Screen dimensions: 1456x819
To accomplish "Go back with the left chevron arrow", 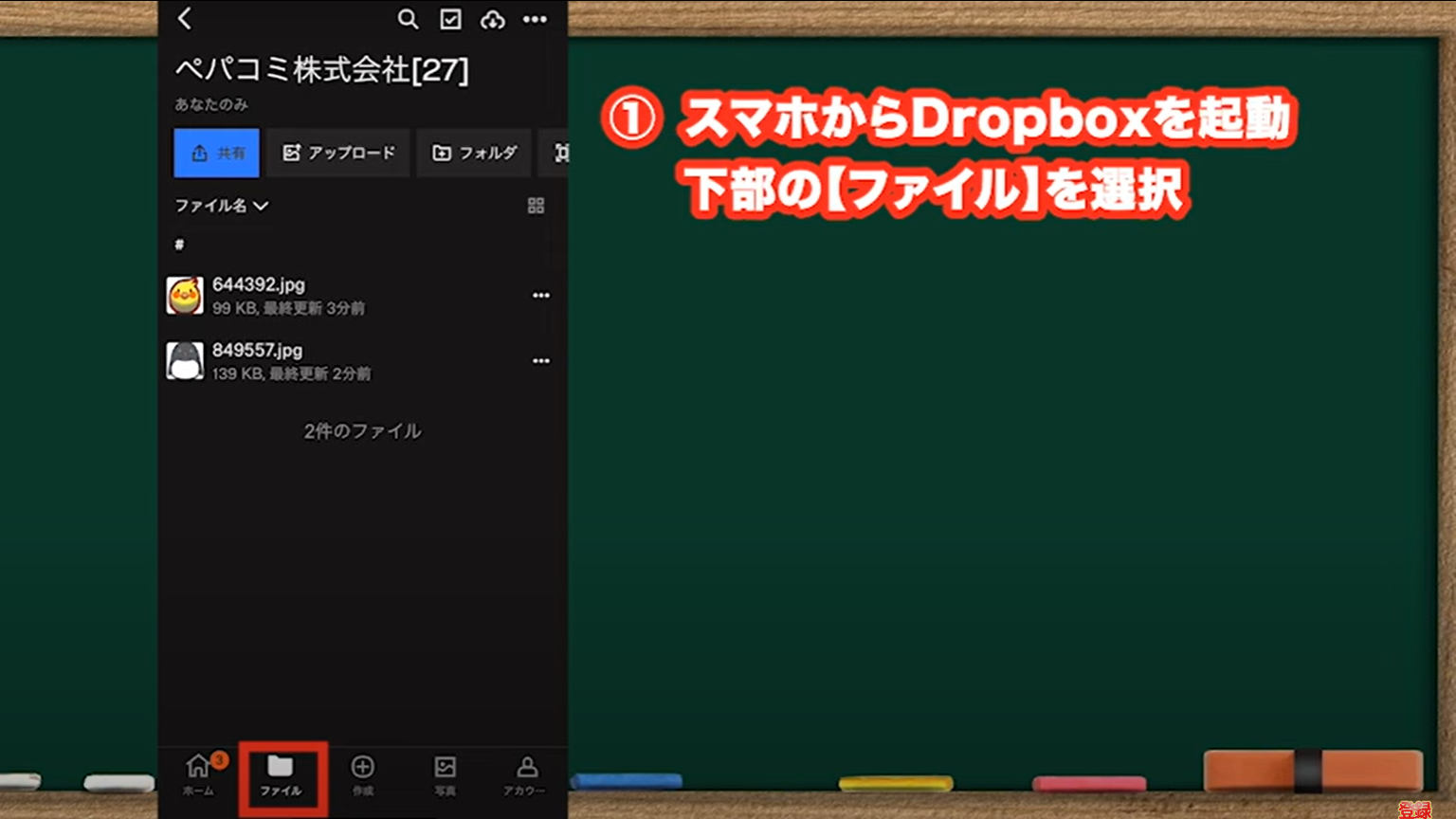I will (185, 18).
